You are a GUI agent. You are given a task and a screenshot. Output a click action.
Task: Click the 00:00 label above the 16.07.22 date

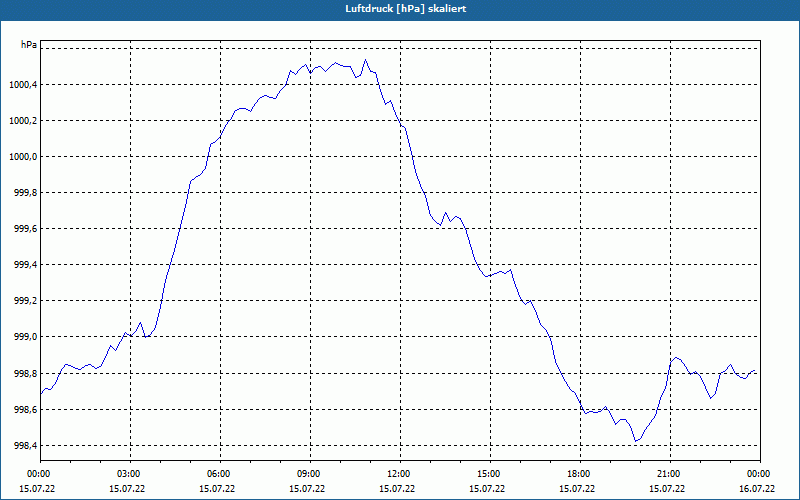click(x=760, y=474)
